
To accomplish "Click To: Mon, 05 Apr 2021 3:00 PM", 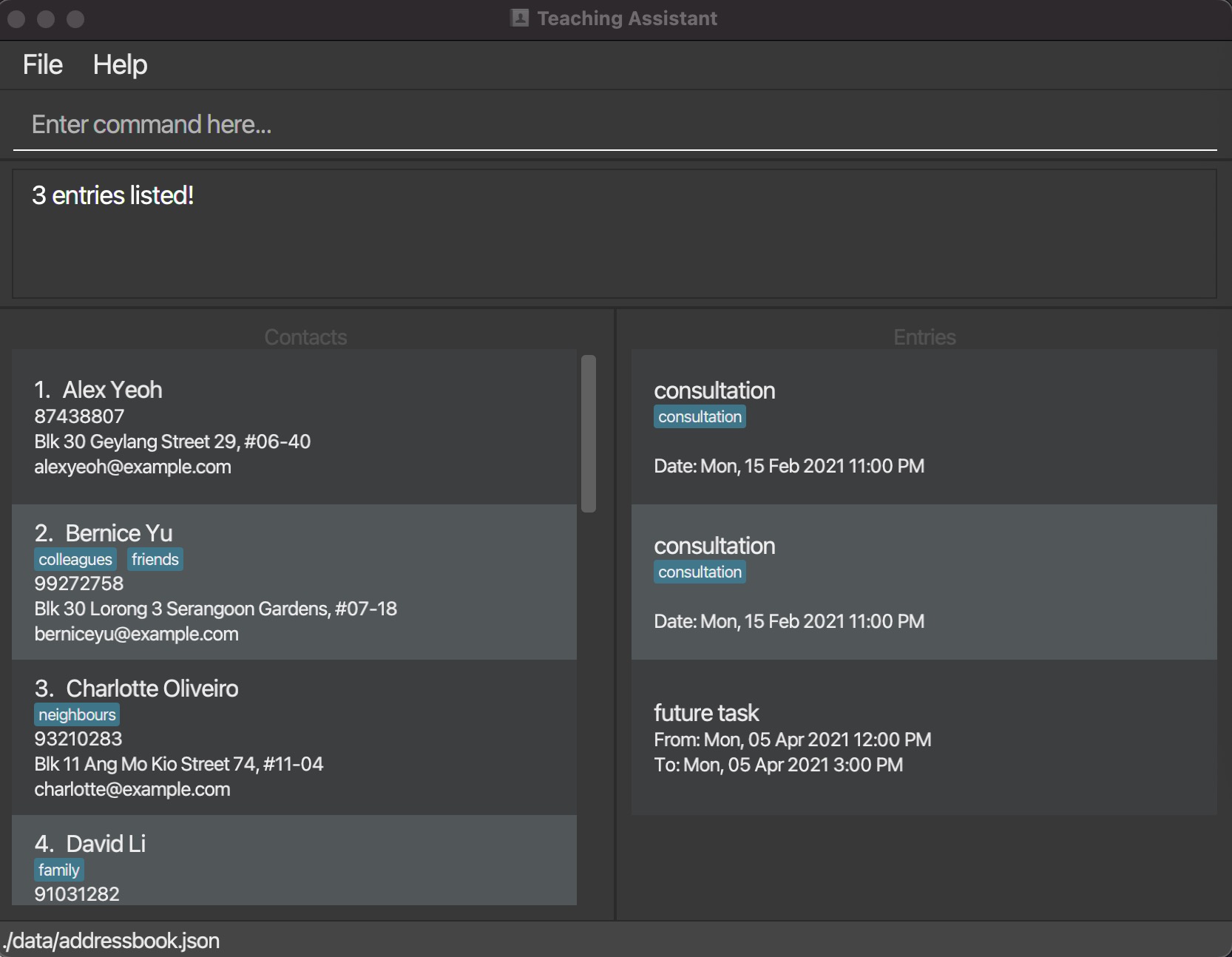I will (x=779, y=765).
